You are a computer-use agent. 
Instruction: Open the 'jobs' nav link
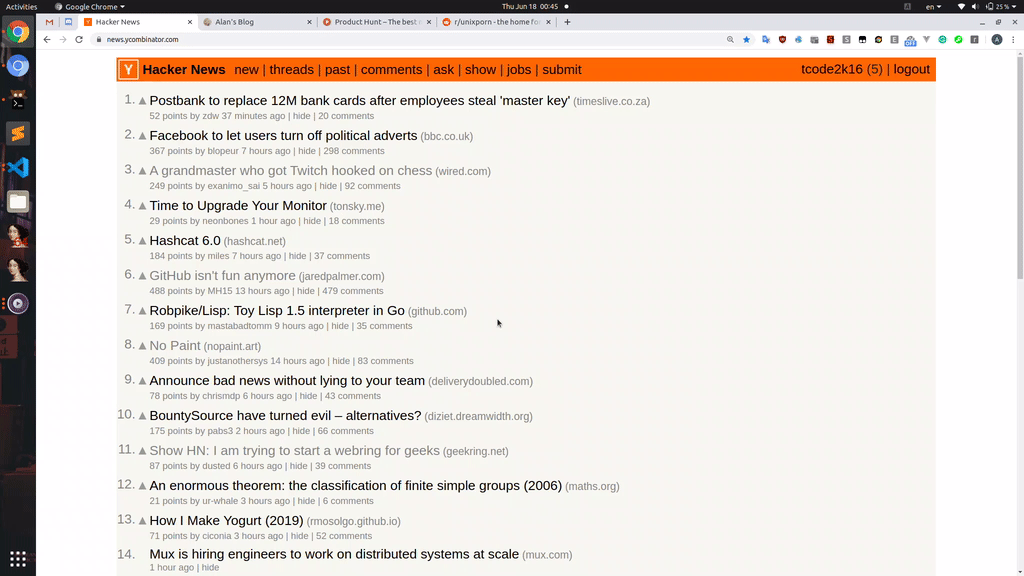(x=519, y=70)
